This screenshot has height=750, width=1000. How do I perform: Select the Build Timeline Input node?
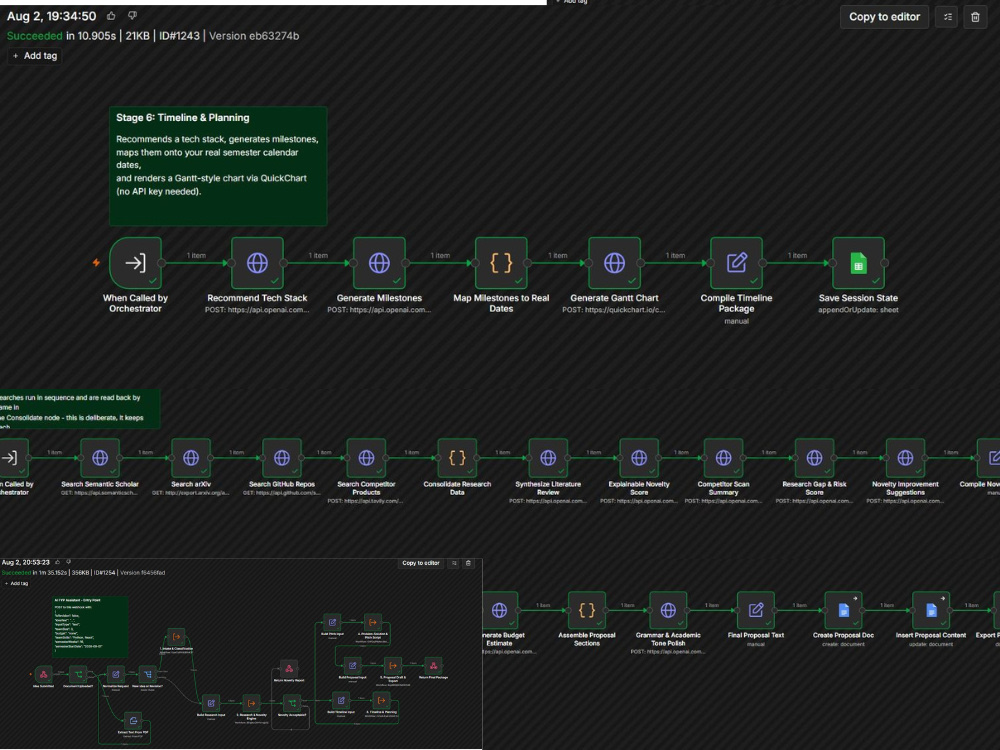[341, 700]
